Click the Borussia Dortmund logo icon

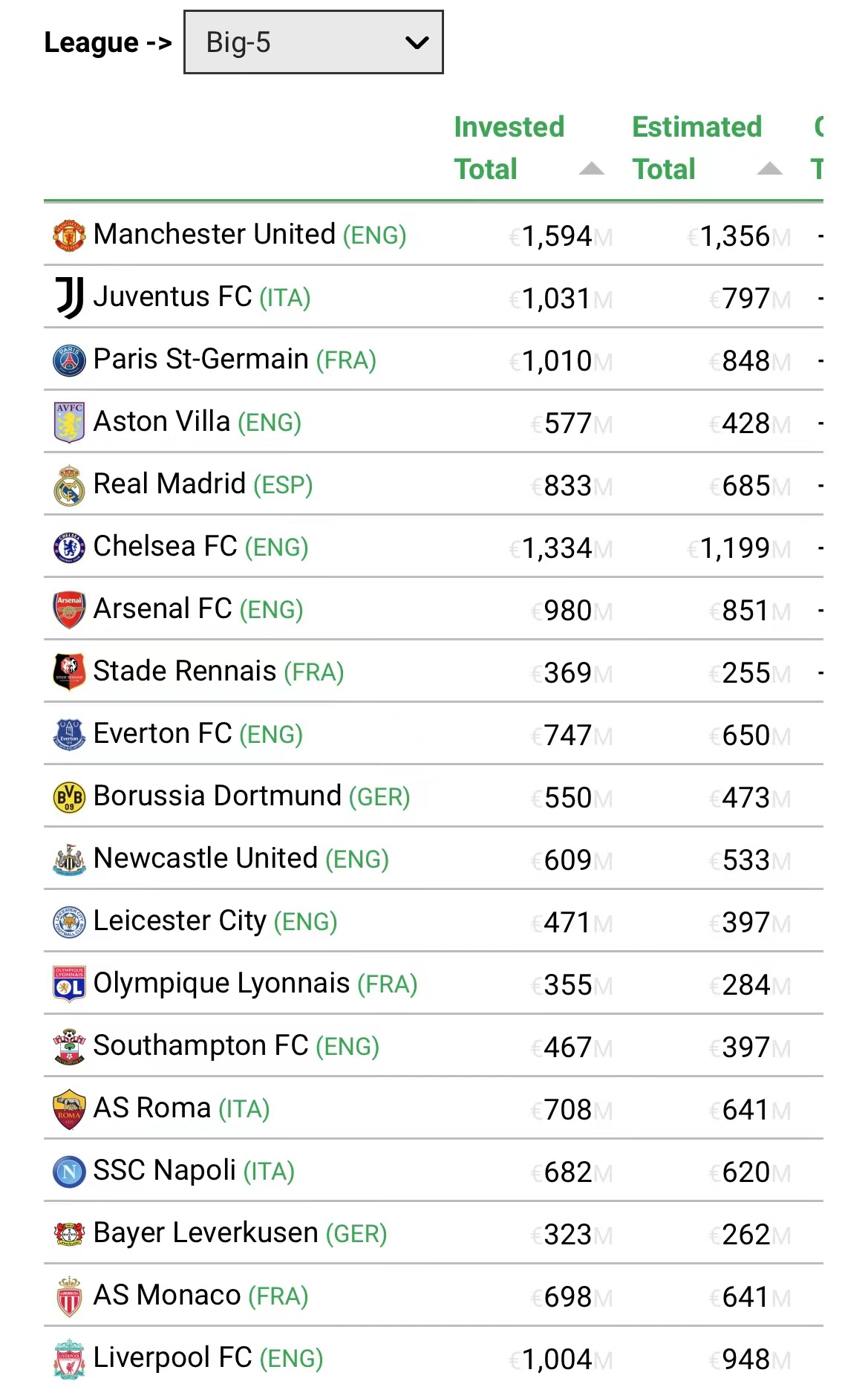(x=69, y=797)
